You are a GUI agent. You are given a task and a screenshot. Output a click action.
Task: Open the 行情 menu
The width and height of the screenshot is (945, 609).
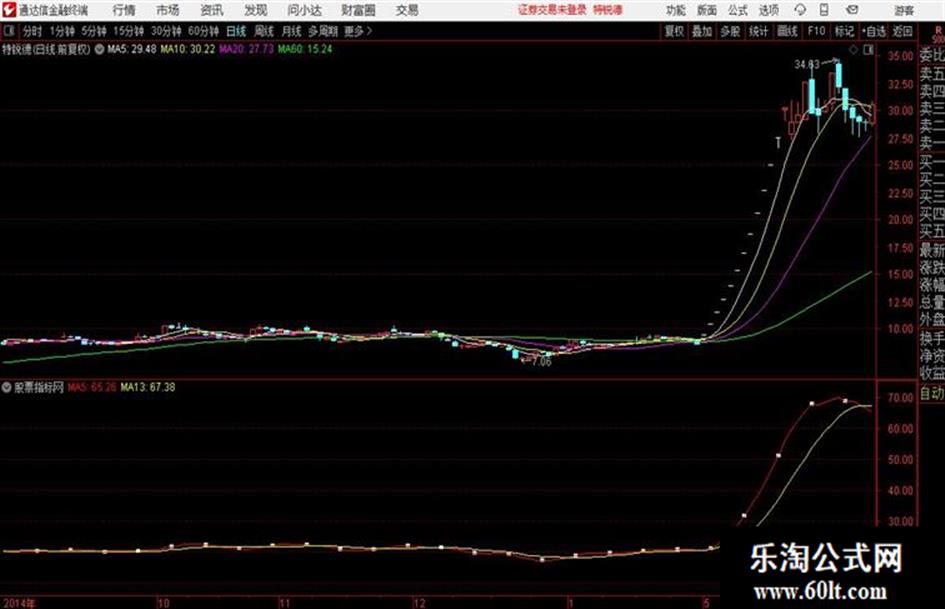pyautogui.click(x=124, y=10)
